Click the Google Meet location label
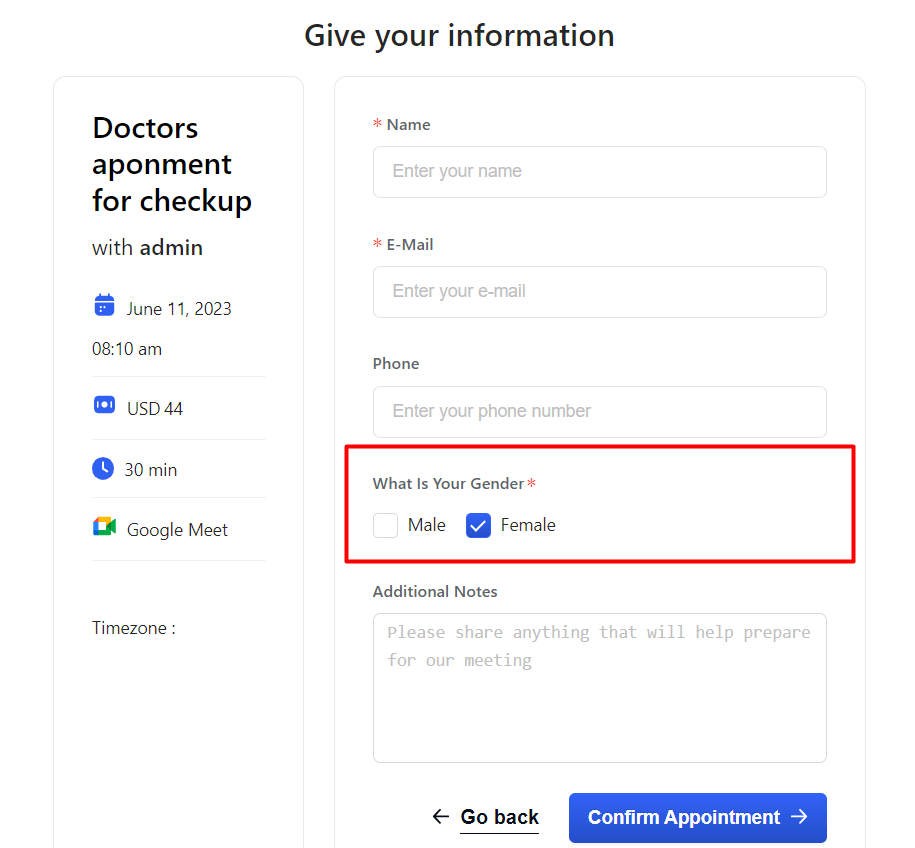The image size is (915, 848). click(177, 530)
